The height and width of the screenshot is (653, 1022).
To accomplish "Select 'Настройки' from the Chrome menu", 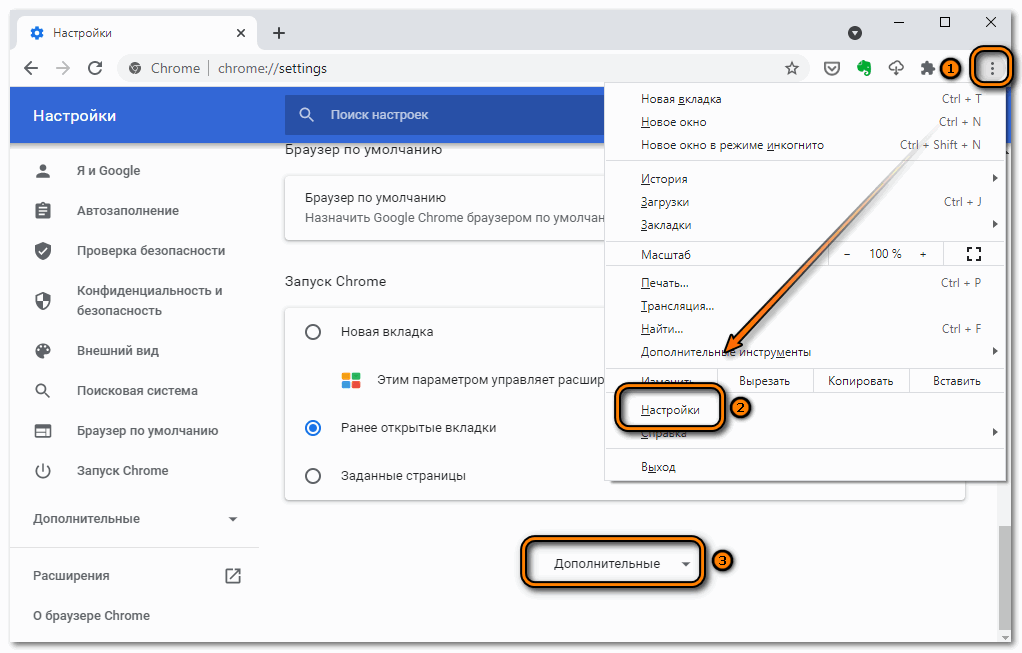I will click(670, 410).
